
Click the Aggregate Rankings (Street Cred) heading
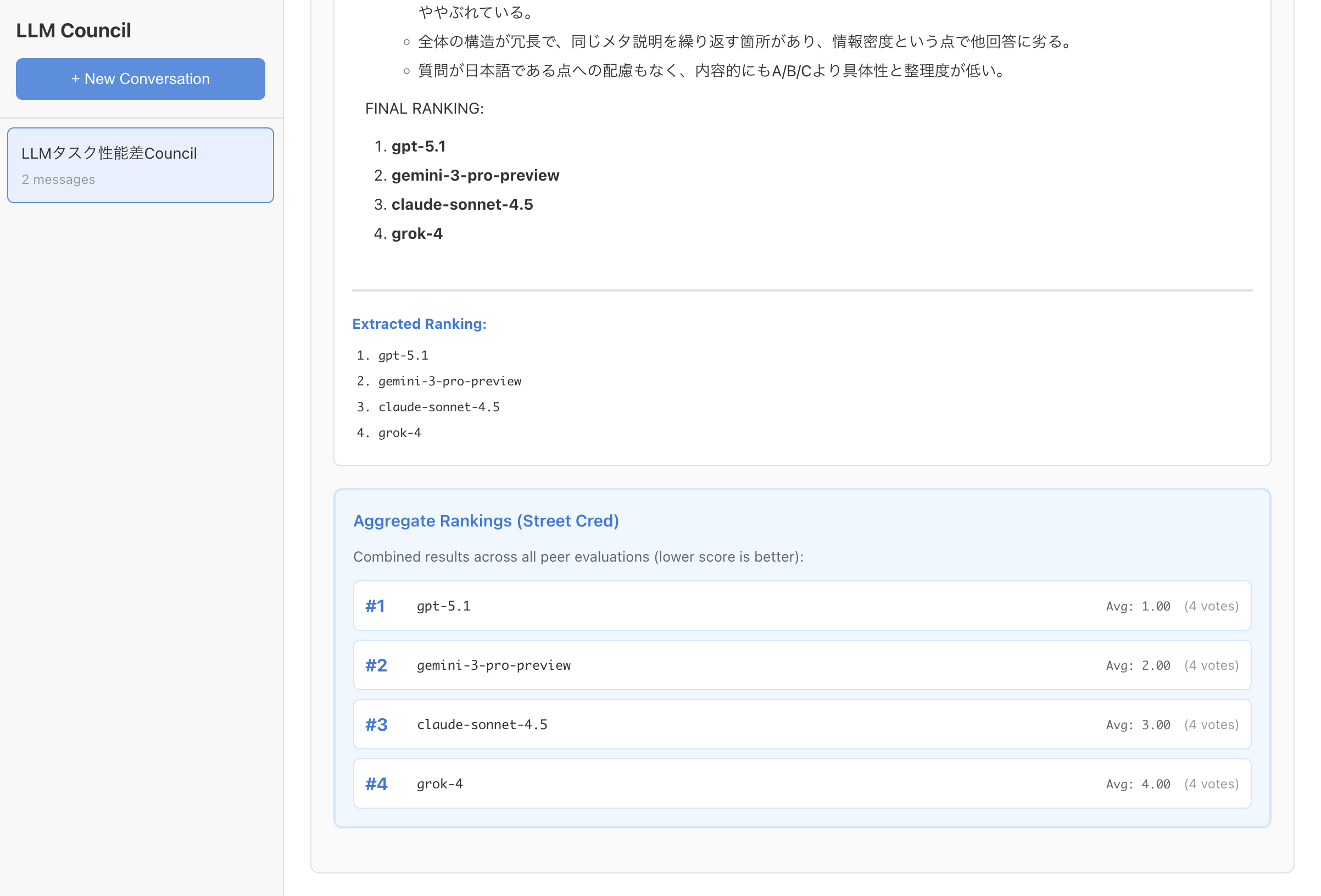486,520
